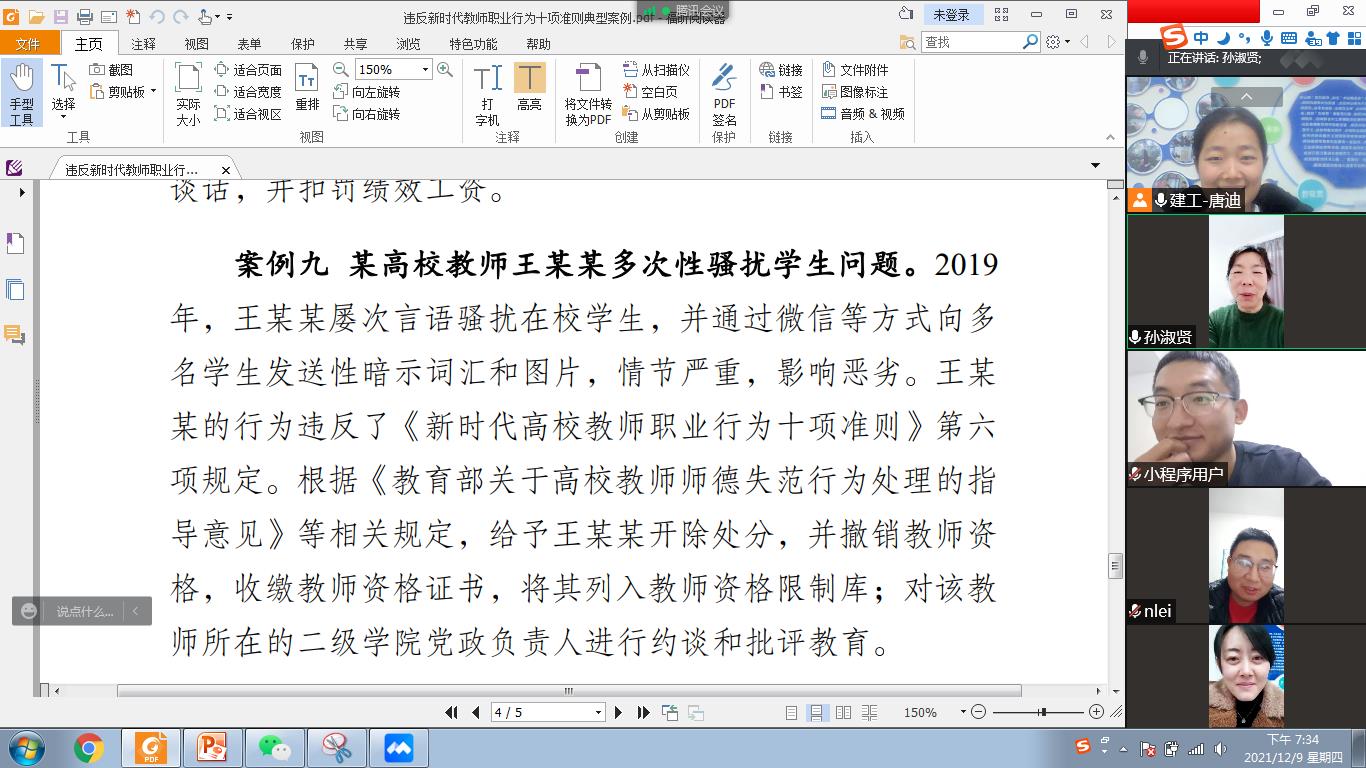Open the File (文件) menu

pos(28,44)
